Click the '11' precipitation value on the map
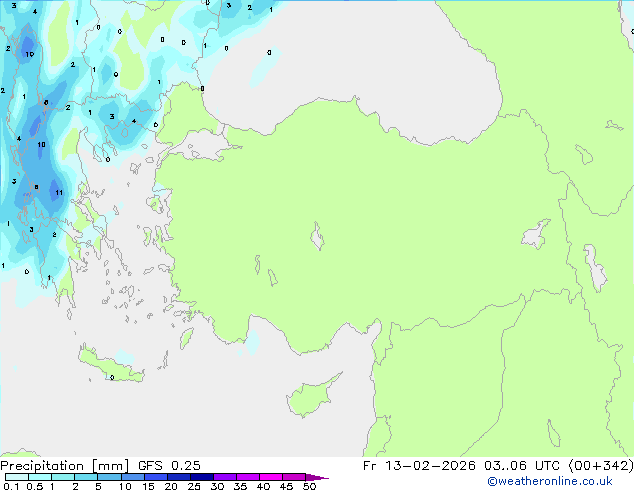Viewport: 634px width, 490px height. (x=59, y=193)
